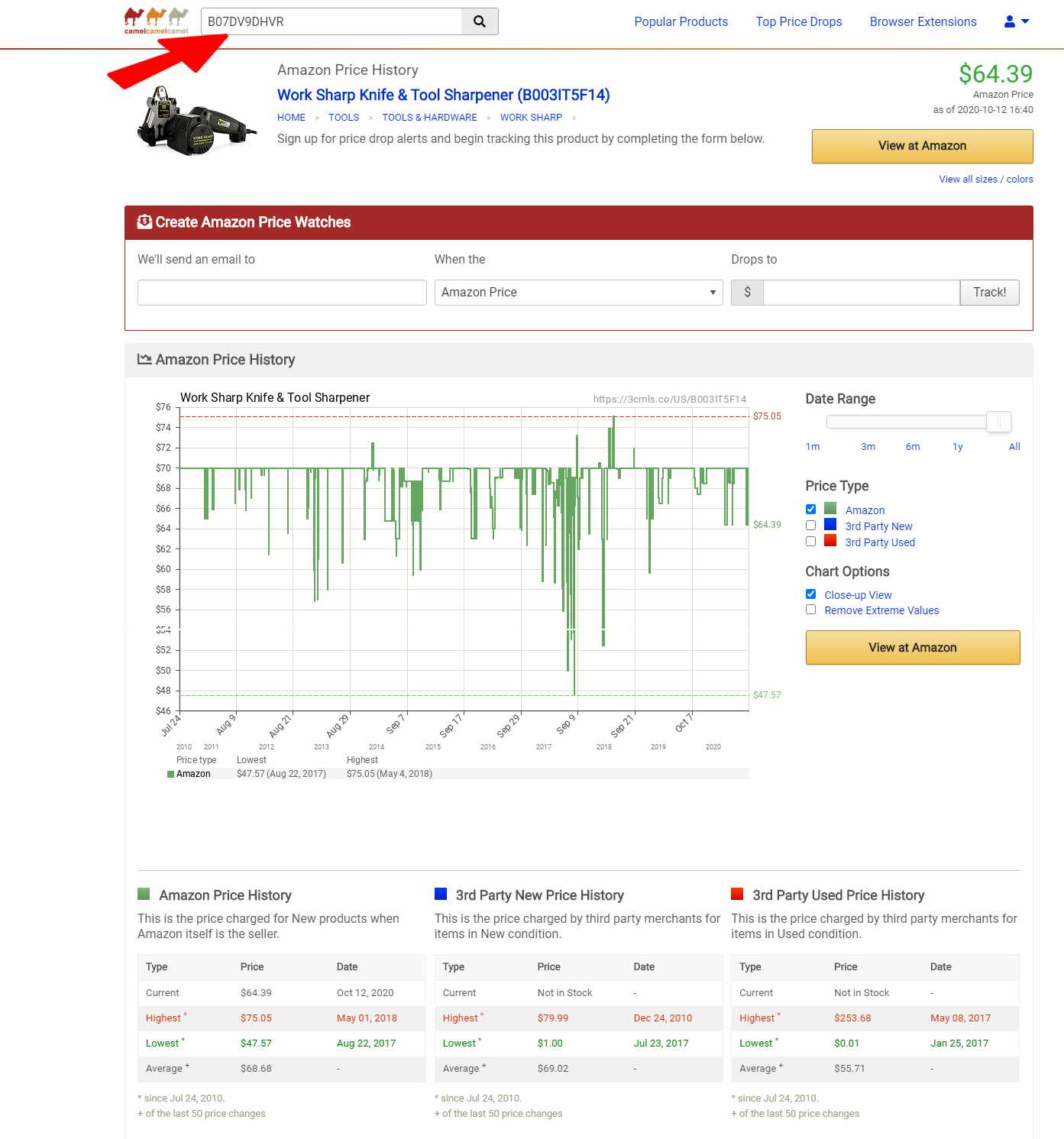Select the 3m date range

point(868,447)
